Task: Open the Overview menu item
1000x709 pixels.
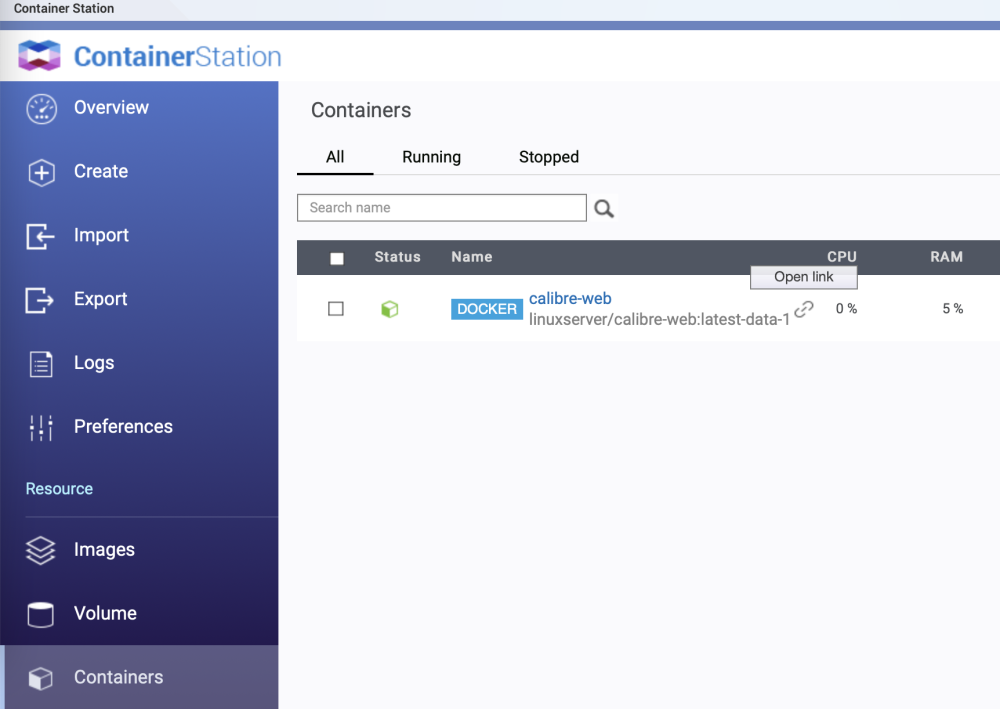Action: 139,108
